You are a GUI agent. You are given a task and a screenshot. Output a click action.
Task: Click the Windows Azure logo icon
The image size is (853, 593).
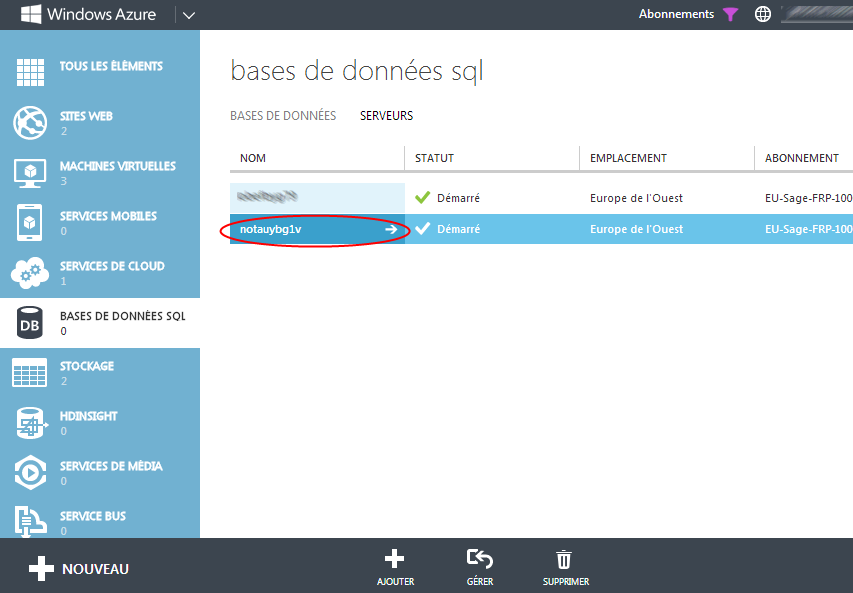point(30,14)
